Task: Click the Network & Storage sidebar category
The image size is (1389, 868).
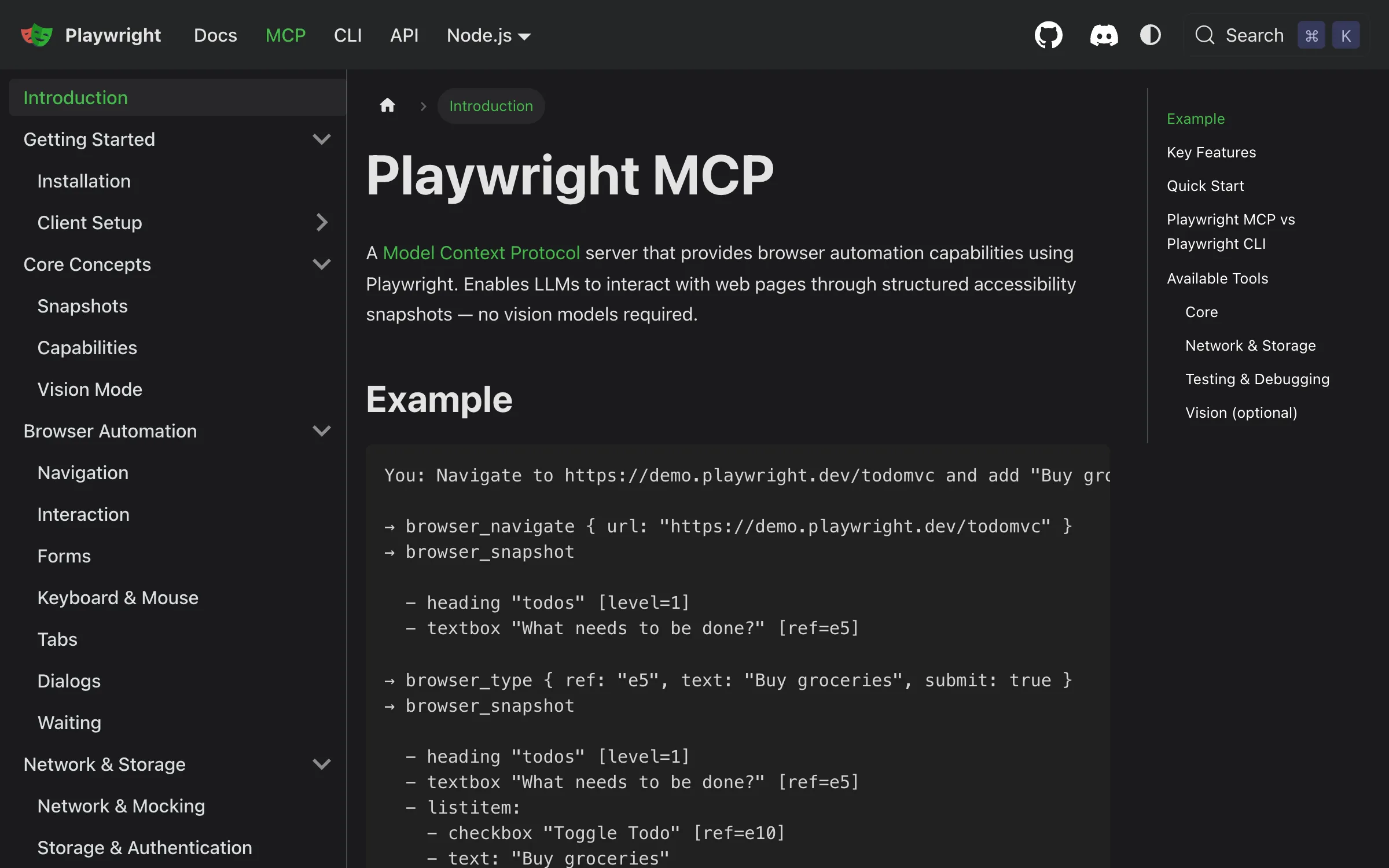Action: [x=104, y=764]
